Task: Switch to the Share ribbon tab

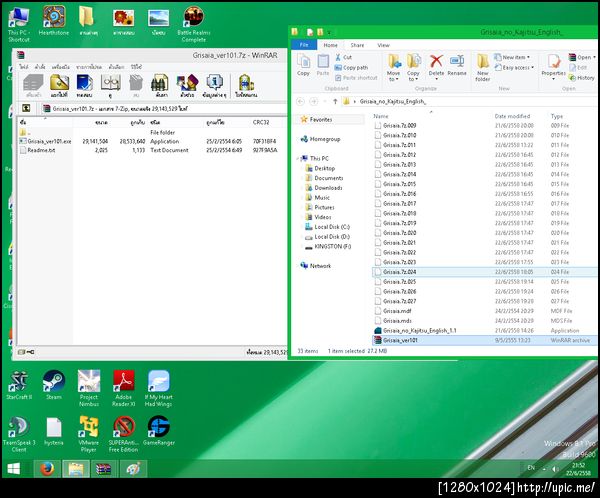Action: tap(357, 45)
